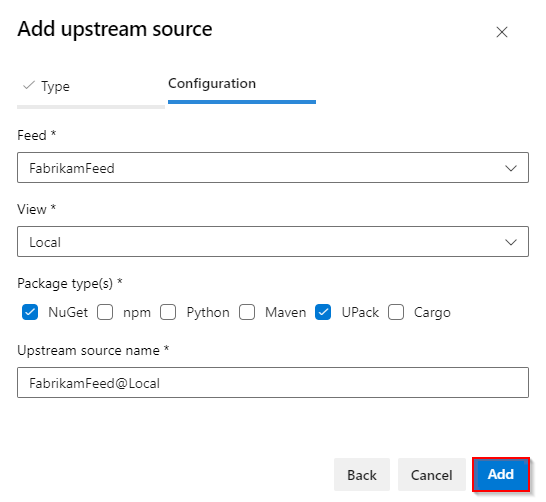Uncheck the UPack package type

pos(323,312)
